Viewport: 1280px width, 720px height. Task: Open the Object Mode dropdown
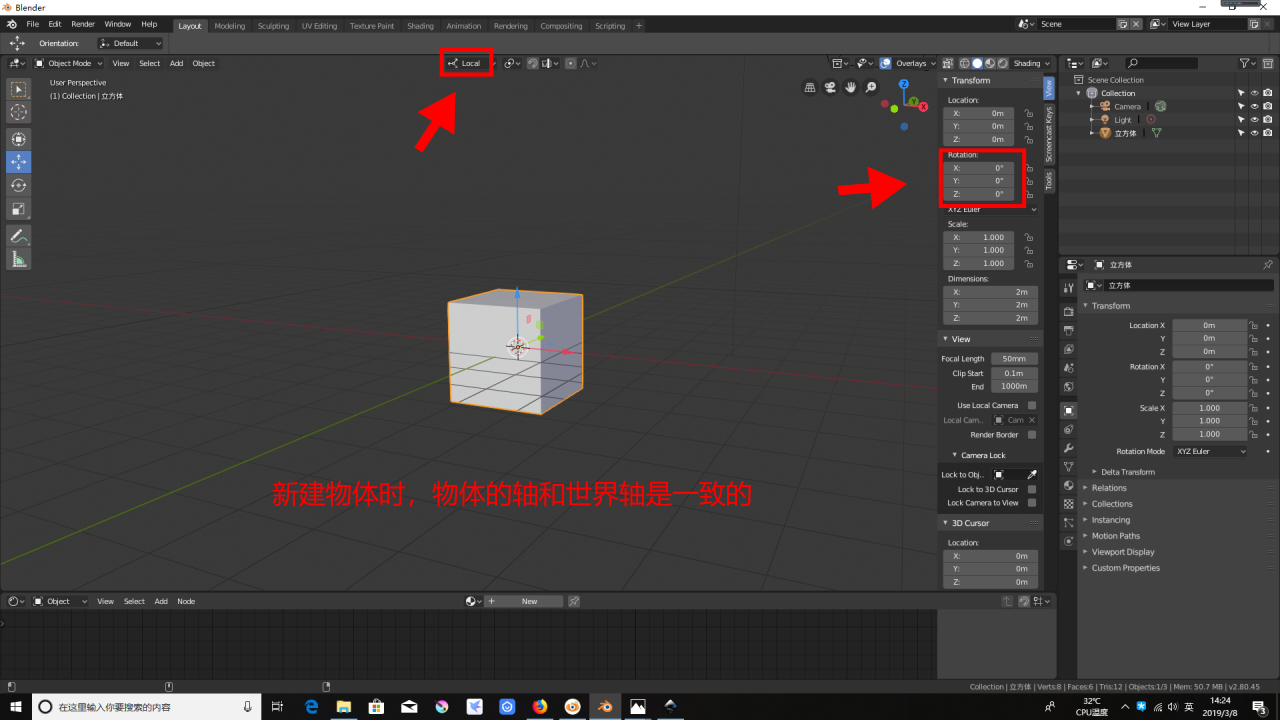pyautogui.click(x=68, y=63)
